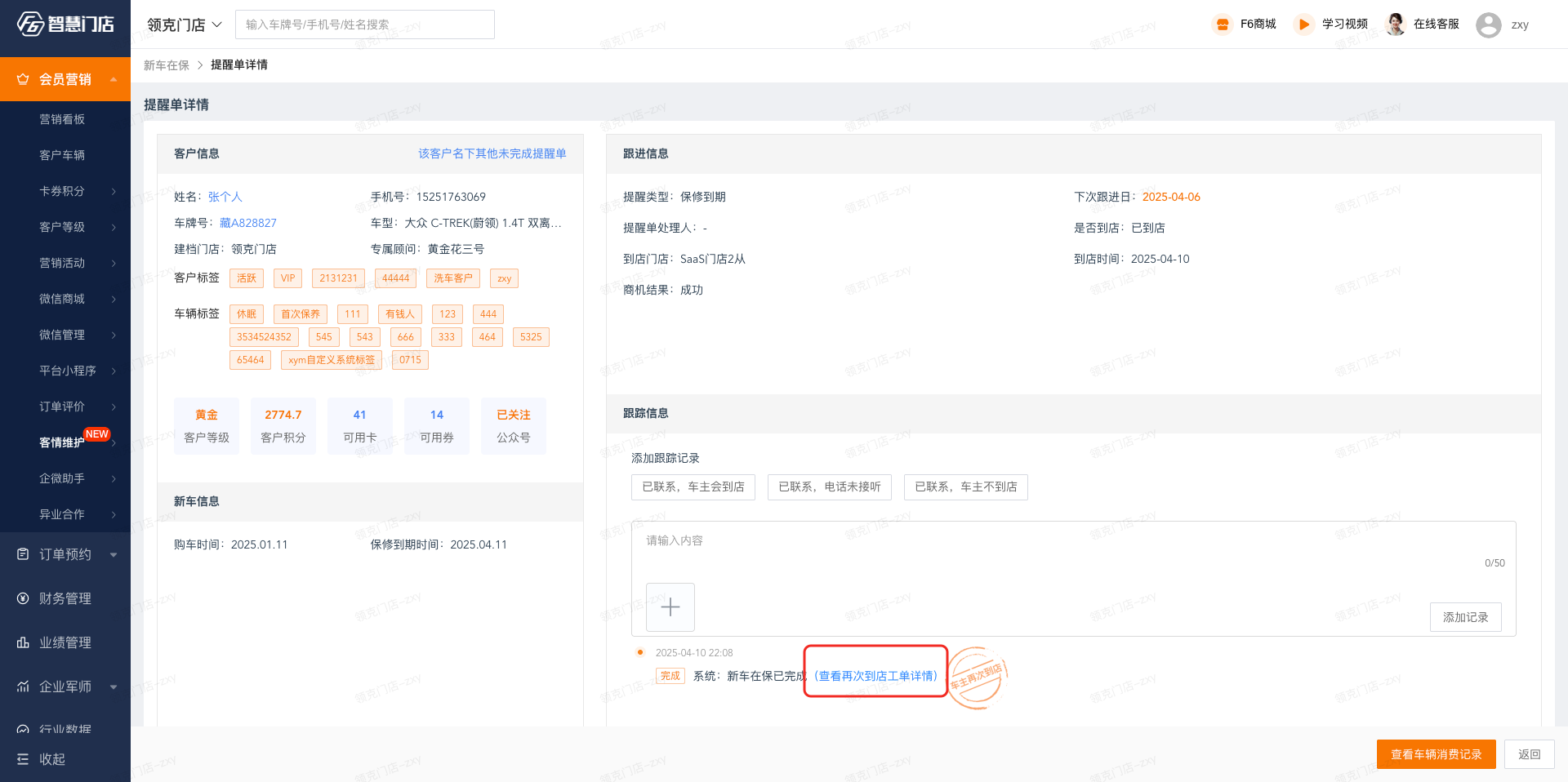Image resolution: width=1568 pixels, height=782 pixels.
Task: Click the 完成 status tag
Action: (670, 676)
